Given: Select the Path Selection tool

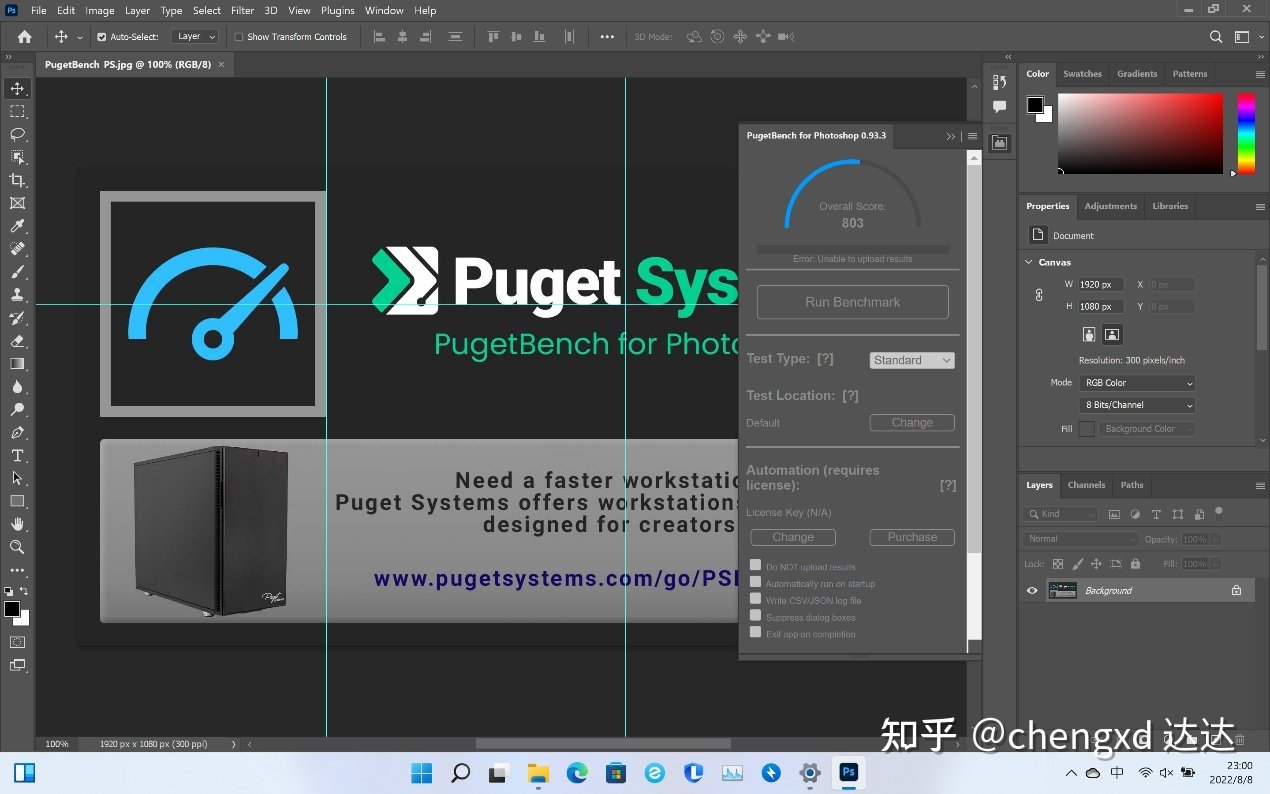Looking at the screenshot, I should click(x=17, y=478).
